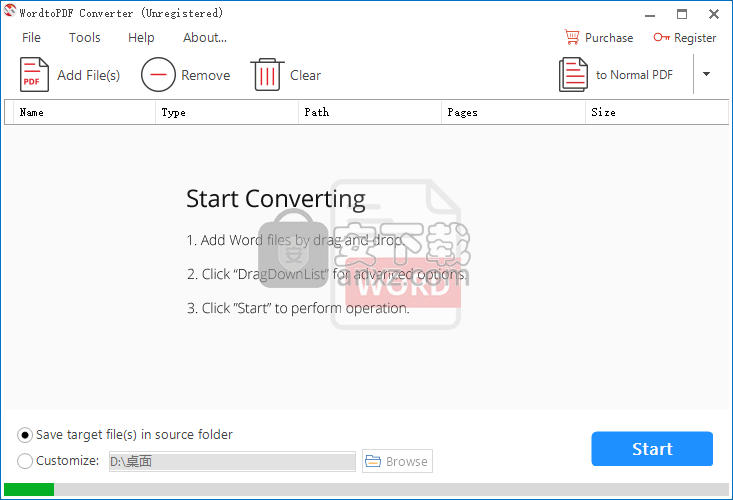Expand the conversion mode dropdown arrow
The height and width of the screenshot is (500, 733).
click(706, 74)
